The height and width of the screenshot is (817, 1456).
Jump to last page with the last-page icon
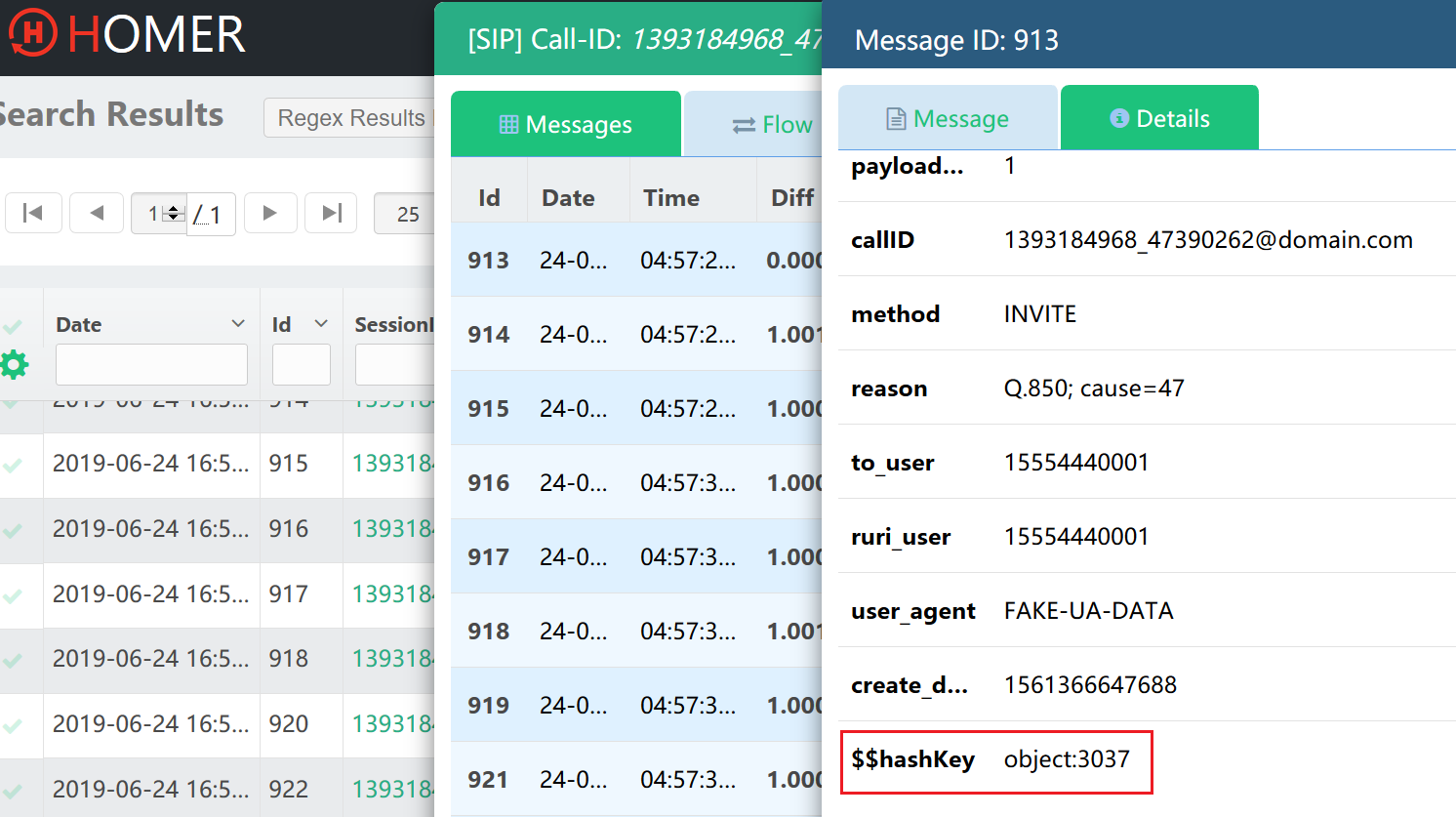click(x=331, y=213)
